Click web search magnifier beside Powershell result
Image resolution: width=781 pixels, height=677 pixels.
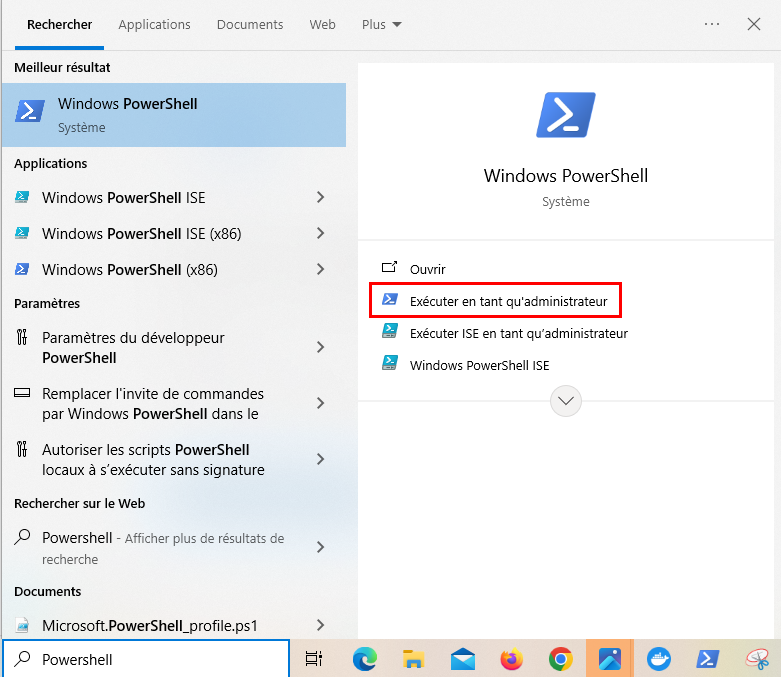(x=22, y=537)
